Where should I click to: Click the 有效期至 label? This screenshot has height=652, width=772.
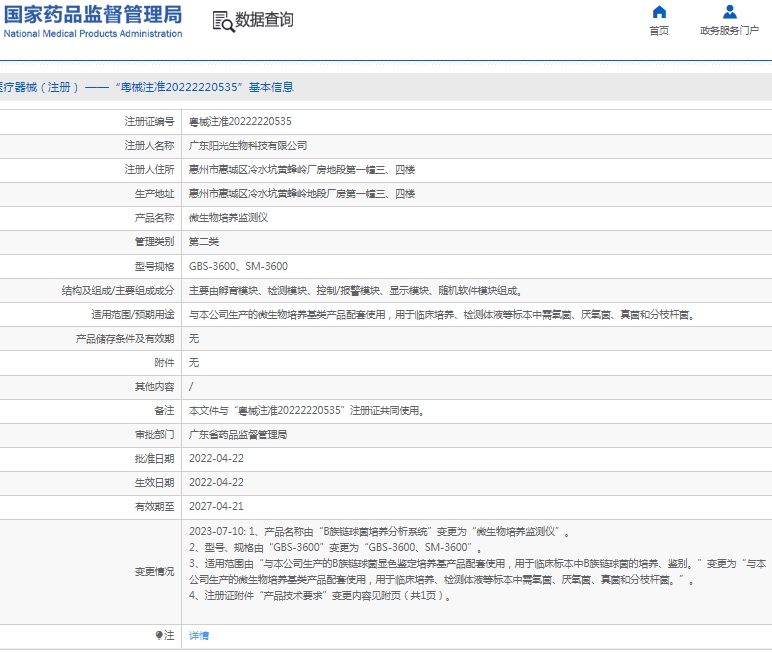point(155,506)
